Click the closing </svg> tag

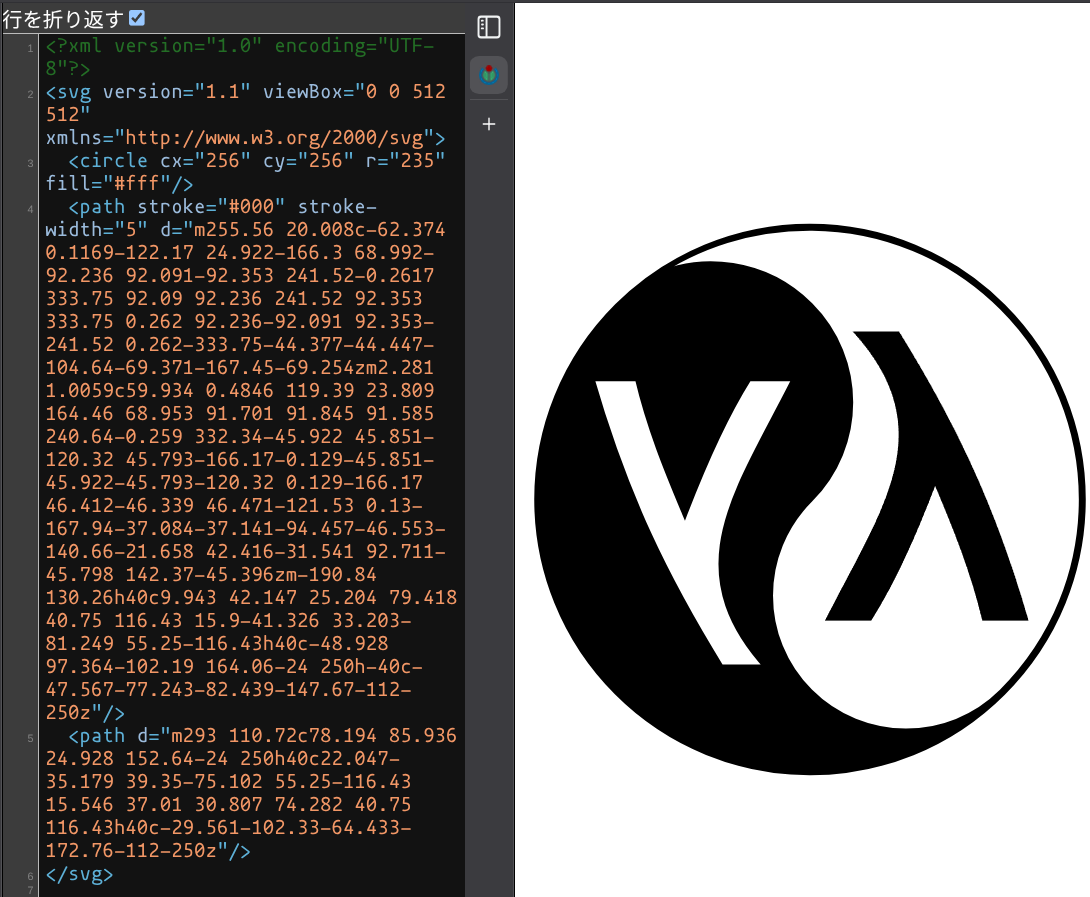79,874
